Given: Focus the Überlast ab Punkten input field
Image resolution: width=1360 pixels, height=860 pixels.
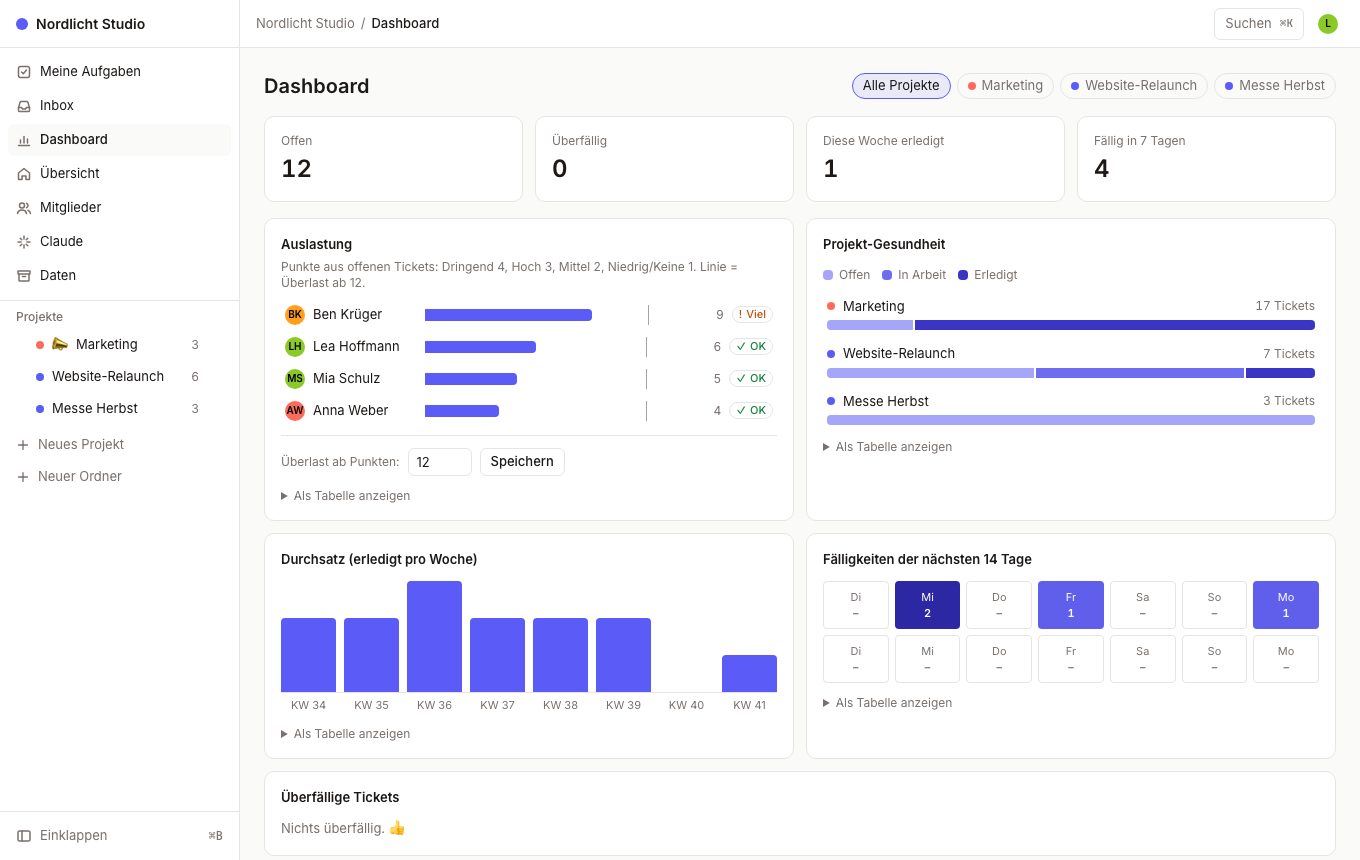Looking at the screenshot, I should pos(440,462).
